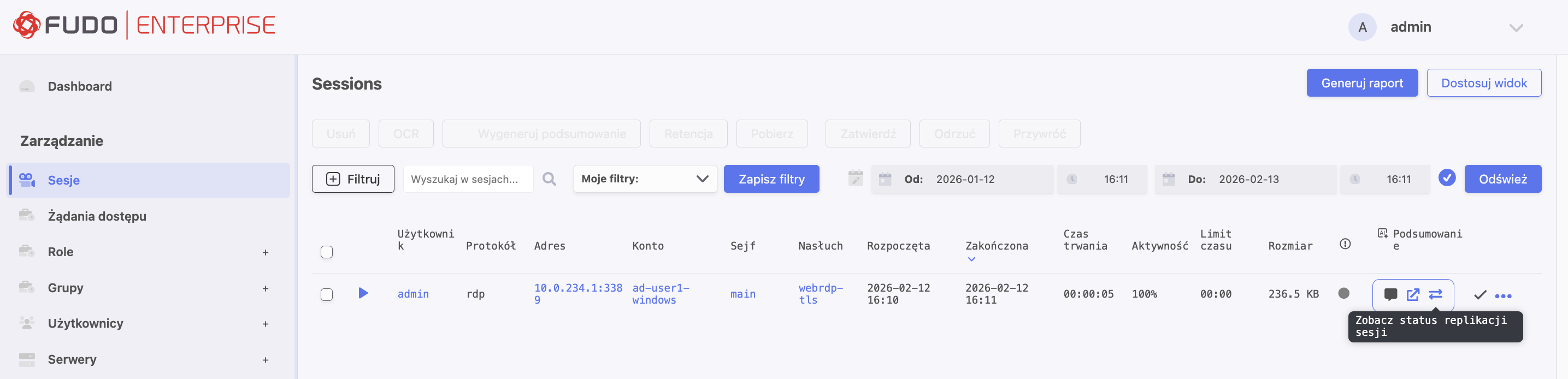This screenshot has width=1568, height=379.
Task: Tick the select-all sessions header checkbox
Action: 327,252
